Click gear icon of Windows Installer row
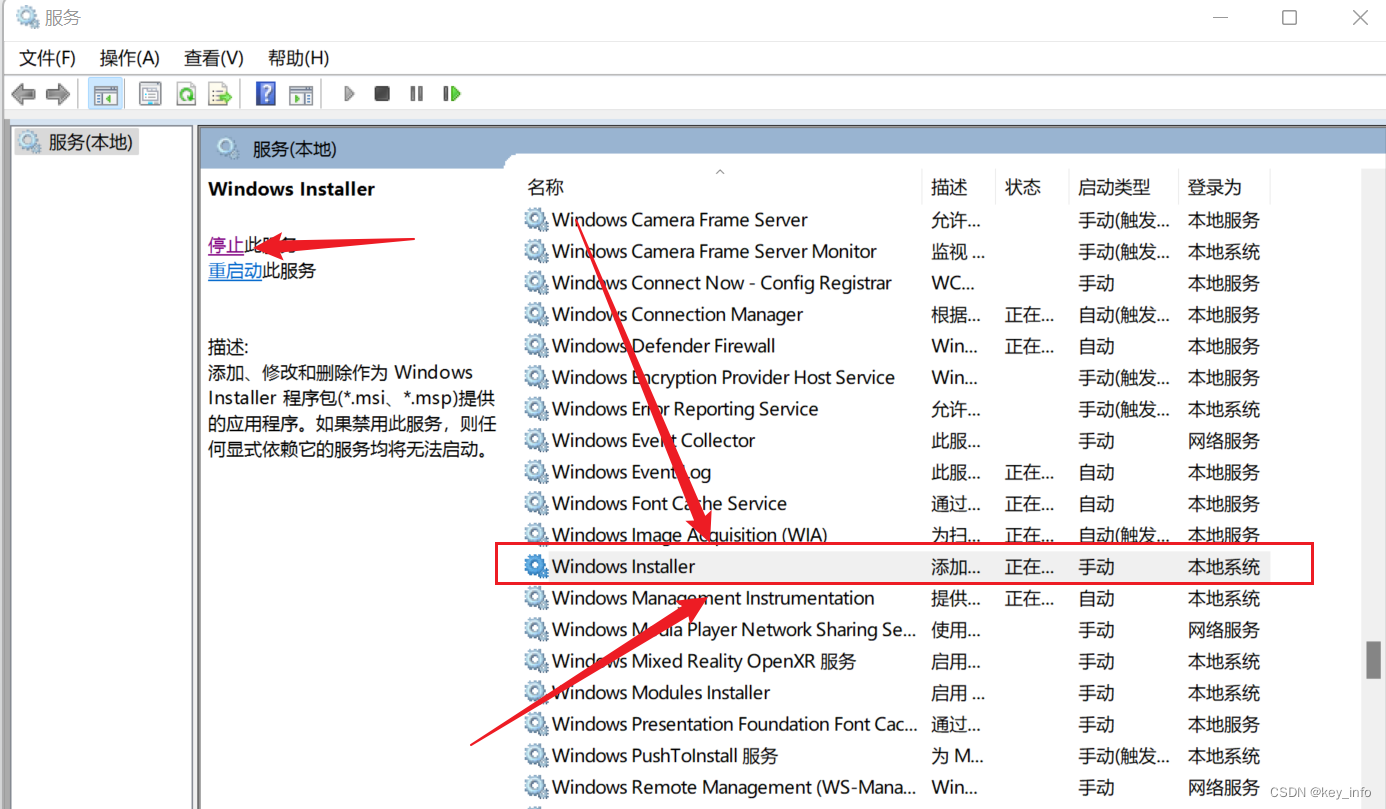1386x809 pixels. click(537, 566)
